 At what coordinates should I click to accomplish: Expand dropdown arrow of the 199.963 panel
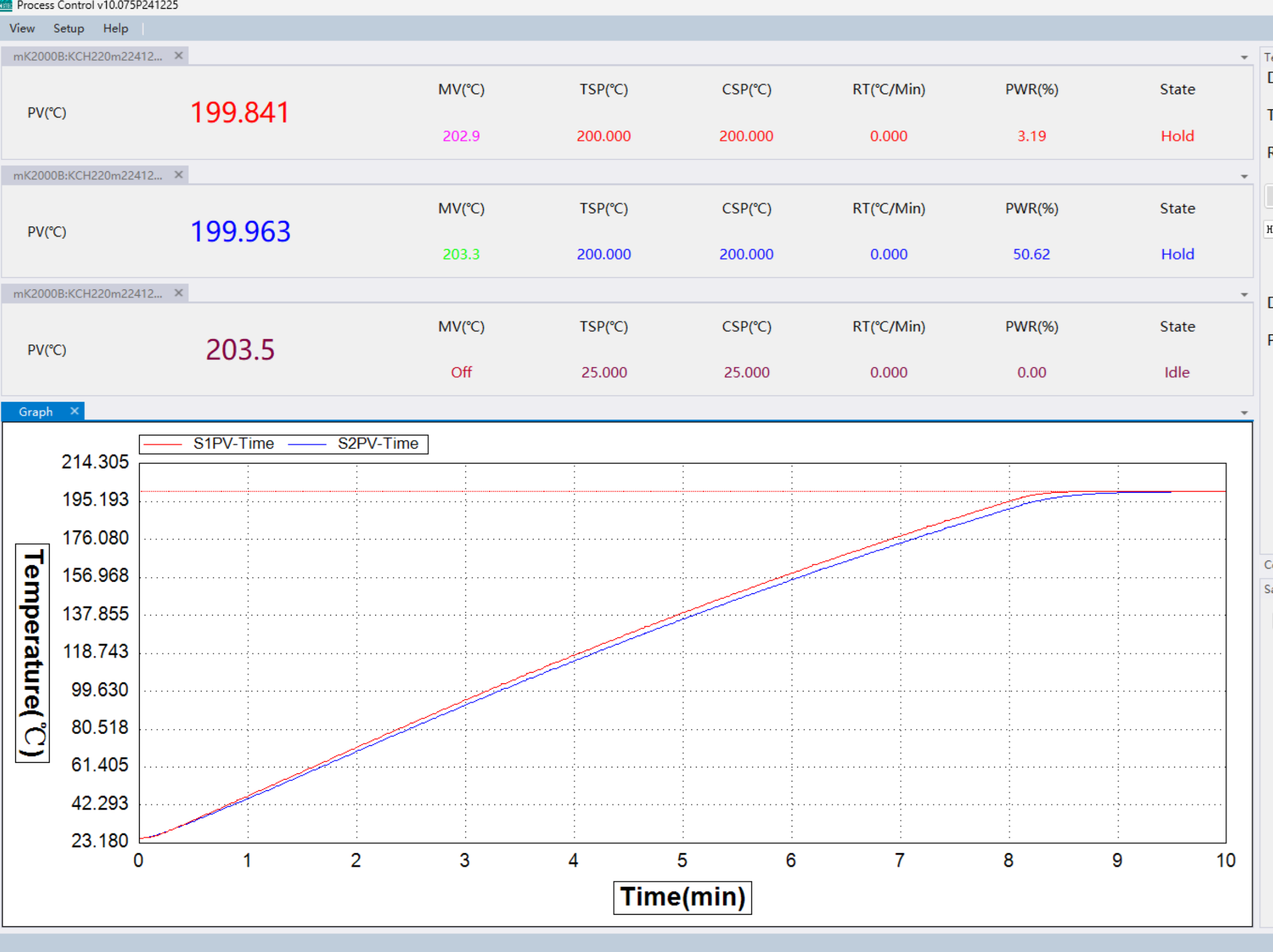1244,176
